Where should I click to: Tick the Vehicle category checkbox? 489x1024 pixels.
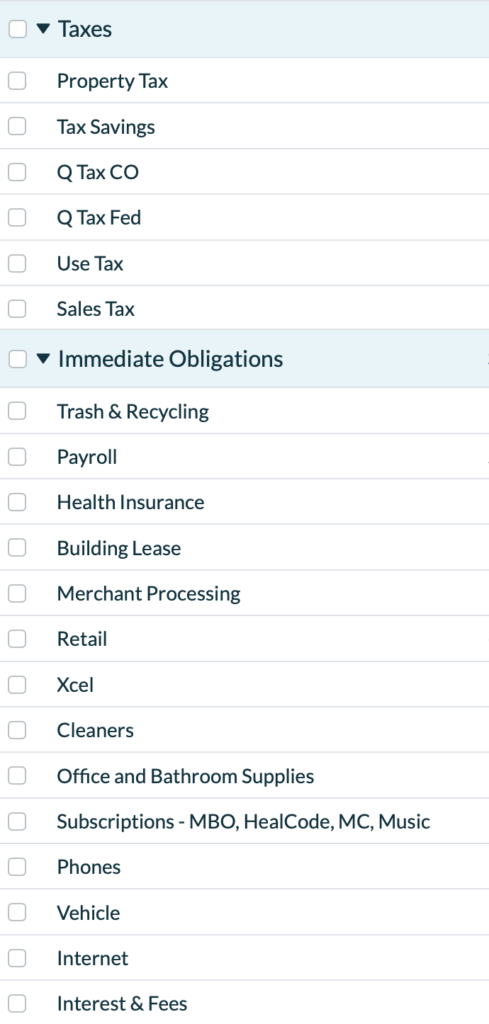pyautogui.click(x=17, y=912)
